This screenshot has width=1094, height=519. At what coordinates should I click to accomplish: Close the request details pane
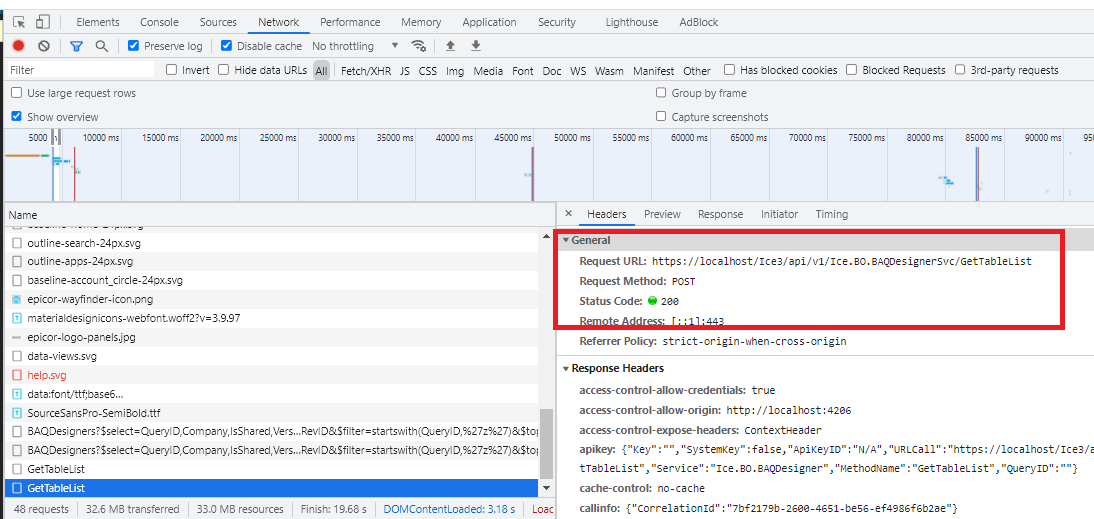click(x=568, y=214)
